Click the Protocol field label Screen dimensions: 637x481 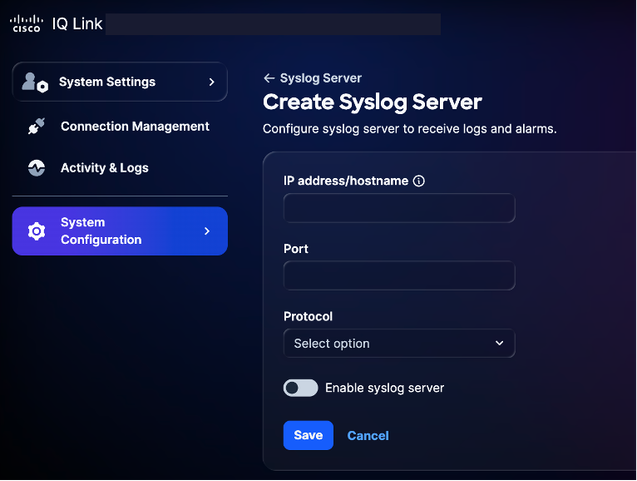point(308,316)
